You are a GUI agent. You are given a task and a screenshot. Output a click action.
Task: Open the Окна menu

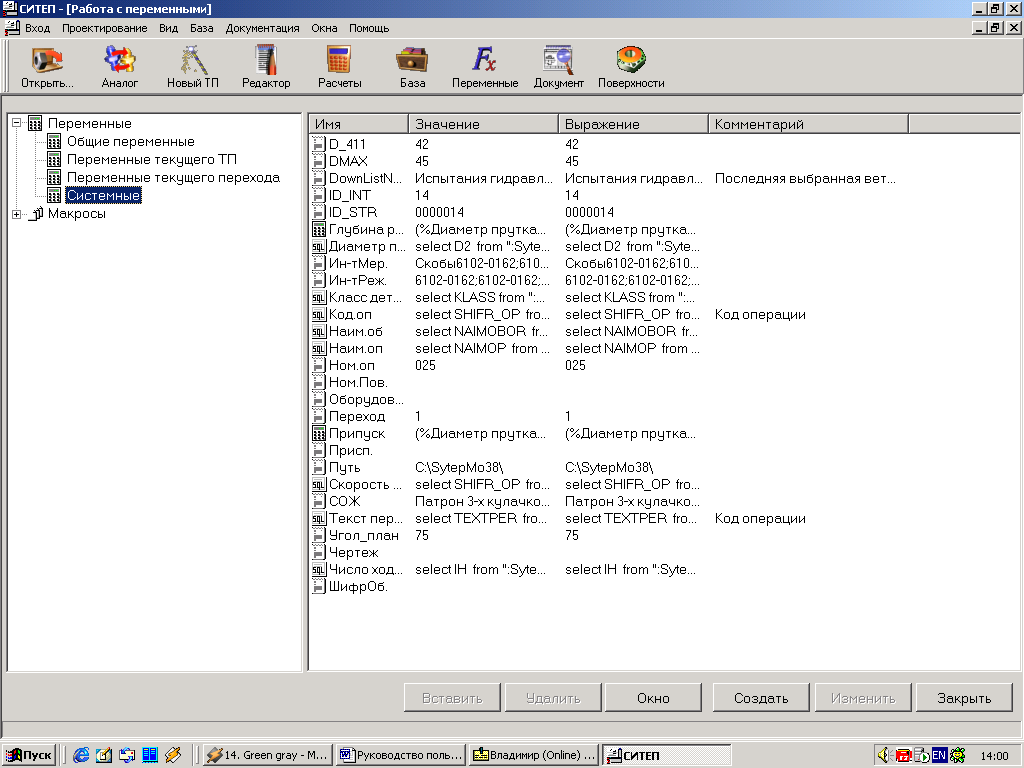pyautogui.click(x=324, y=28)
